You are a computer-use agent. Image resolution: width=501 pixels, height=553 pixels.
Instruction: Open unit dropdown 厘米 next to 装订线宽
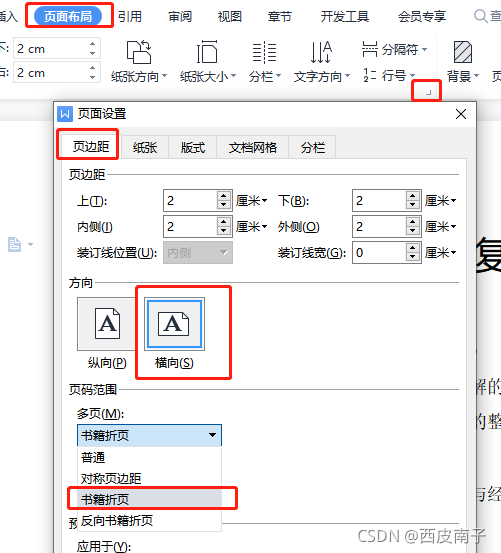point(440,253)
